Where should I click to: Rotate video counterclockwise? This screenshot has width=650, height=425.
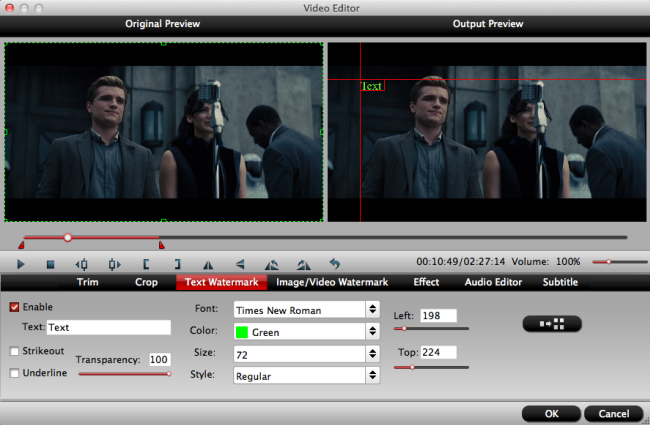click(x=272, y=265)
